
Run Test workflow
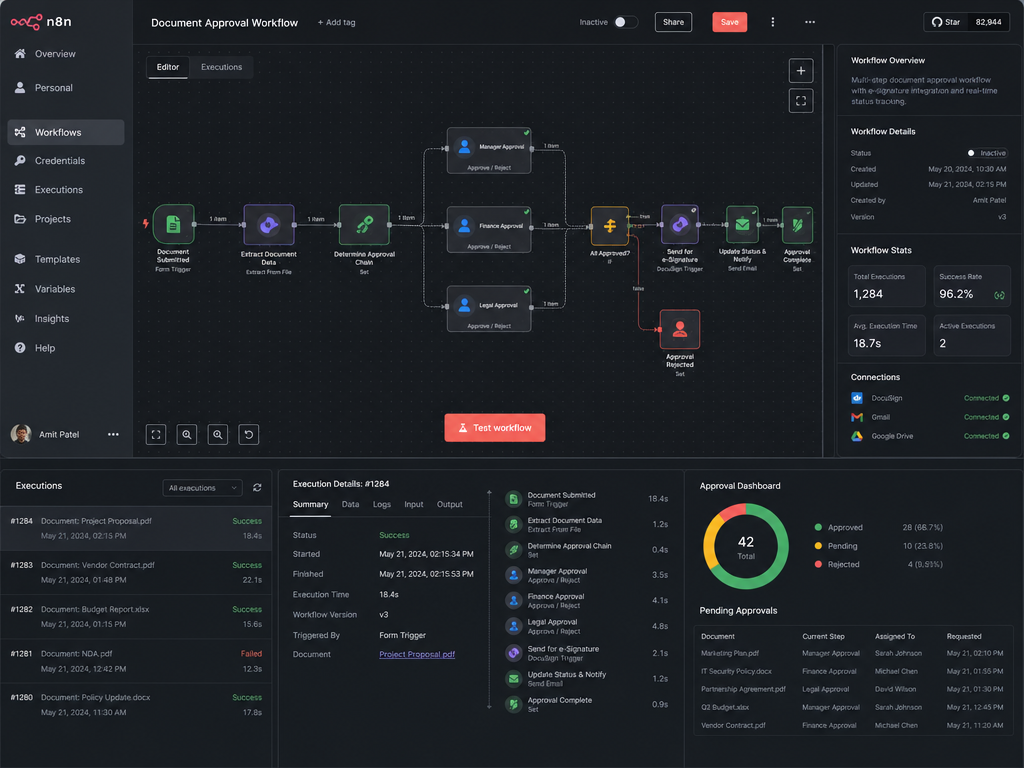[495, 428]
